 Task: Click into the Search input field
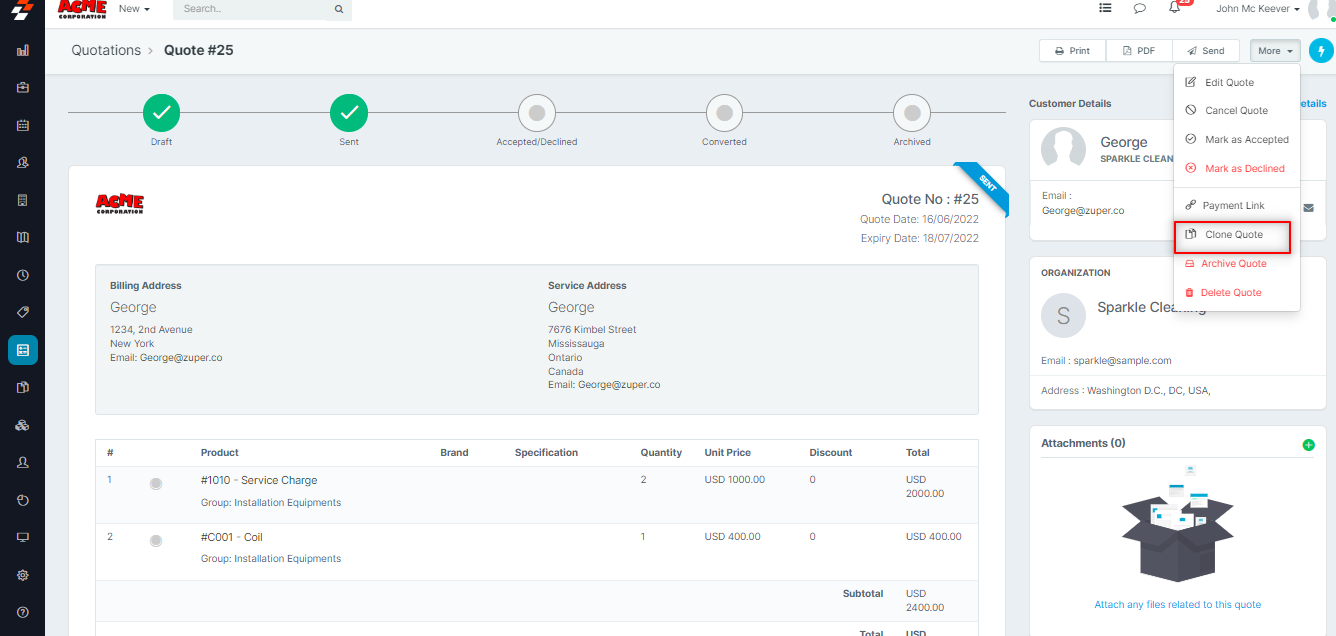pyautogui.click(x=250, y=9)
